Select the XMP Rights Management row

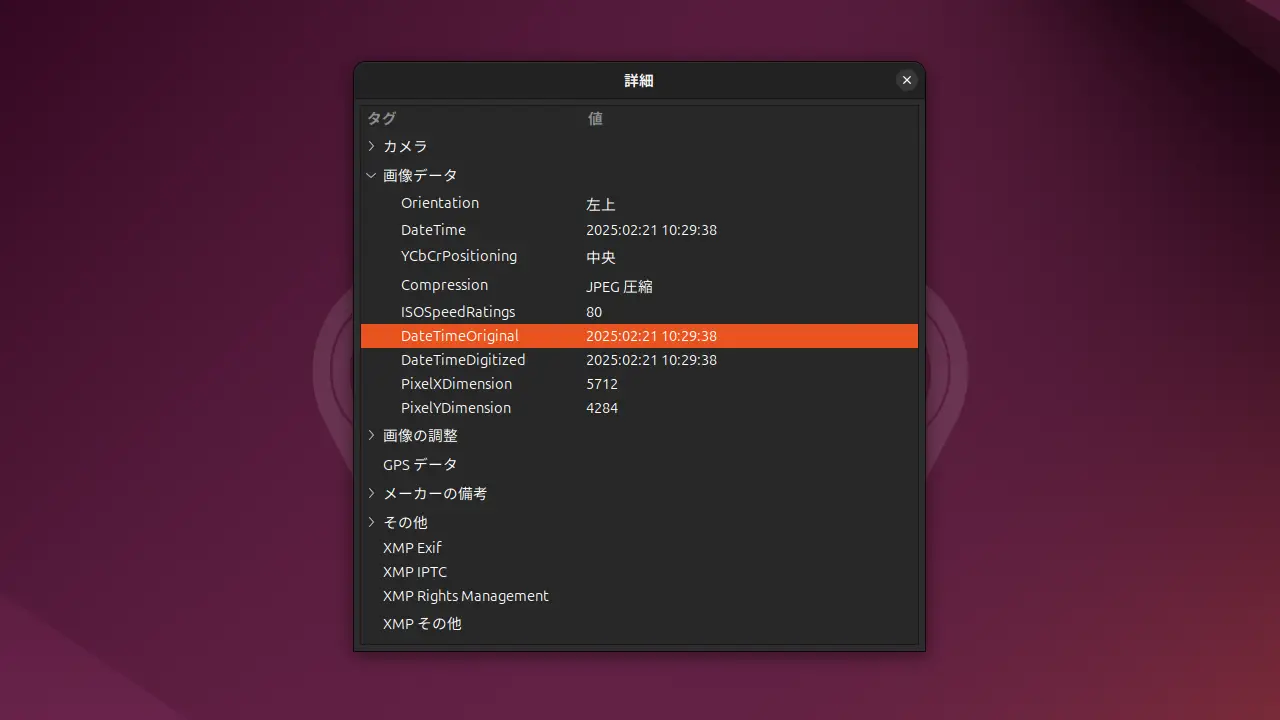coord(639,596)
